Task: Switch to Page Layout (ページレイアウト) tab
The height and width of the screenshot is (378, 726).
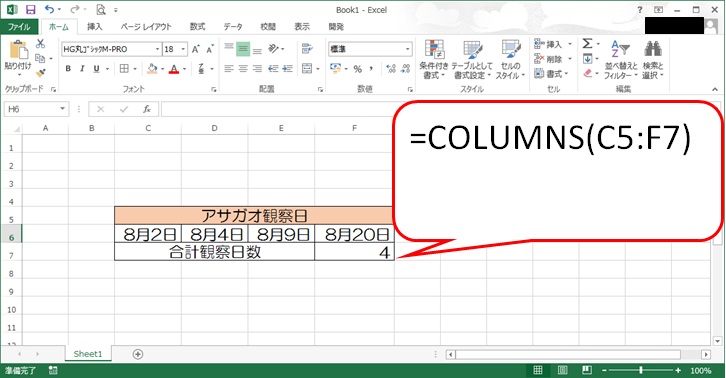Action: [146, 27]
